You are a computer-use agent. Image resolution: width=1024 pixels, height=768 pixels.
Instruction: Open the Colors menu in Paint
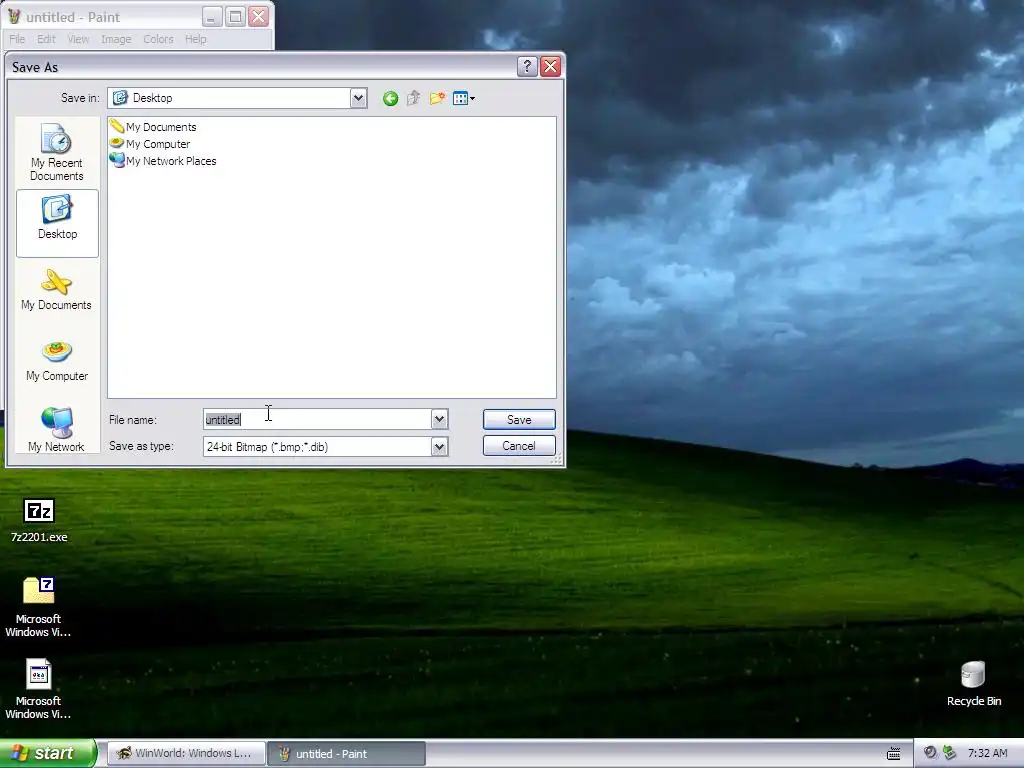(x=159, y=39)
